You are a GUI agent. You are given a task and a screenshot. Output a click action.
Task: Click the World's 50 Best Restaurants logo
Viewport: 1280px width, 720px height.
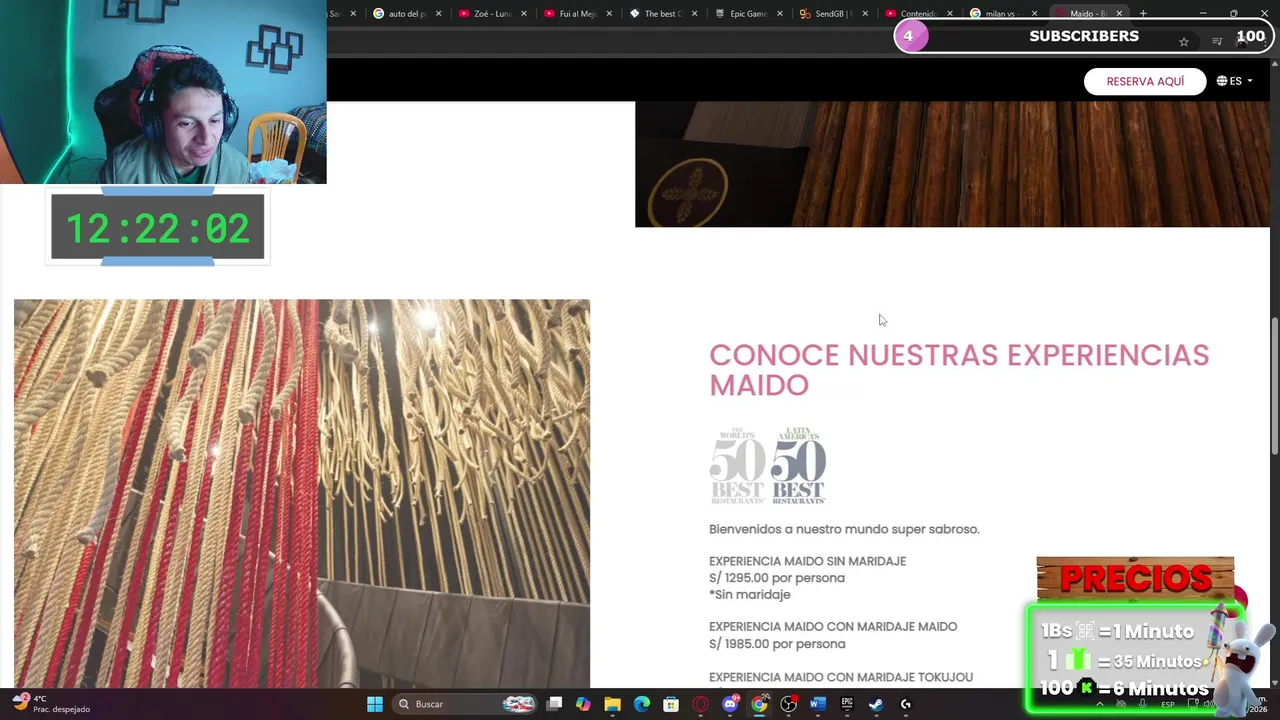tap(737, 466)
